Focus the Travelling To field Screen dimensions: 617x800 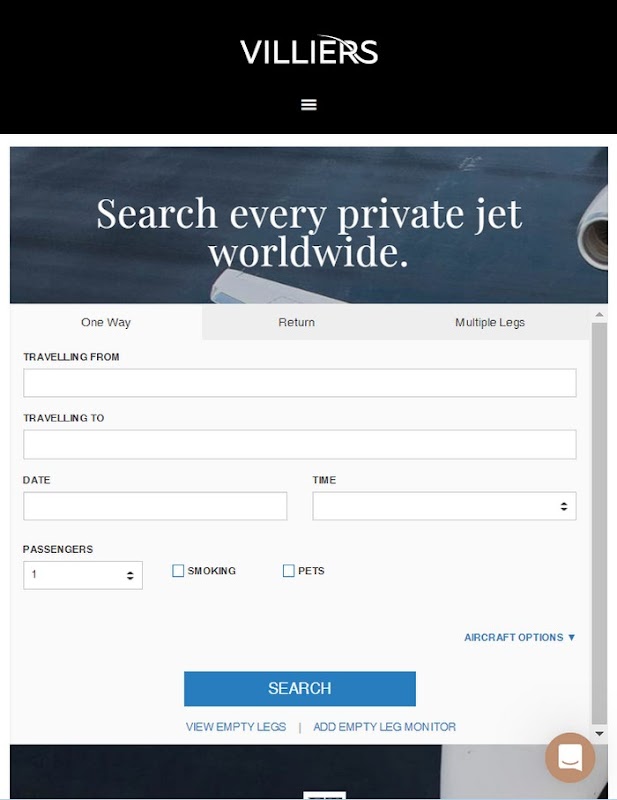[300, 444]
